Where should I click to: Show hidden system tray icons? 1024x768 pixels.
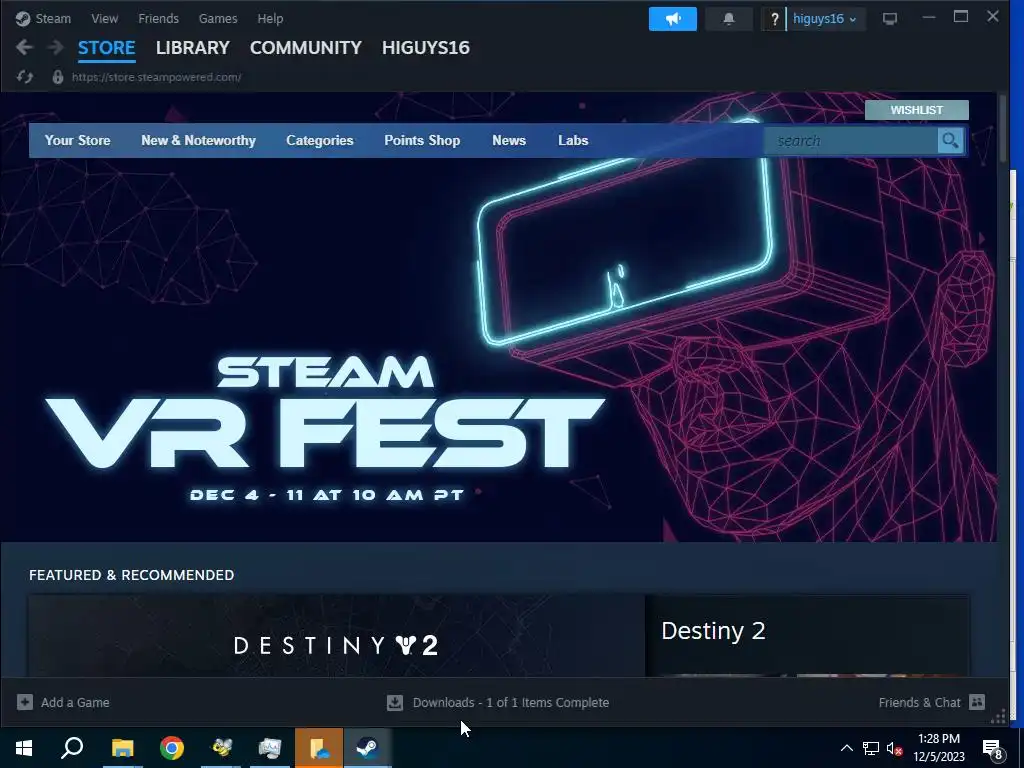[846, 748]
